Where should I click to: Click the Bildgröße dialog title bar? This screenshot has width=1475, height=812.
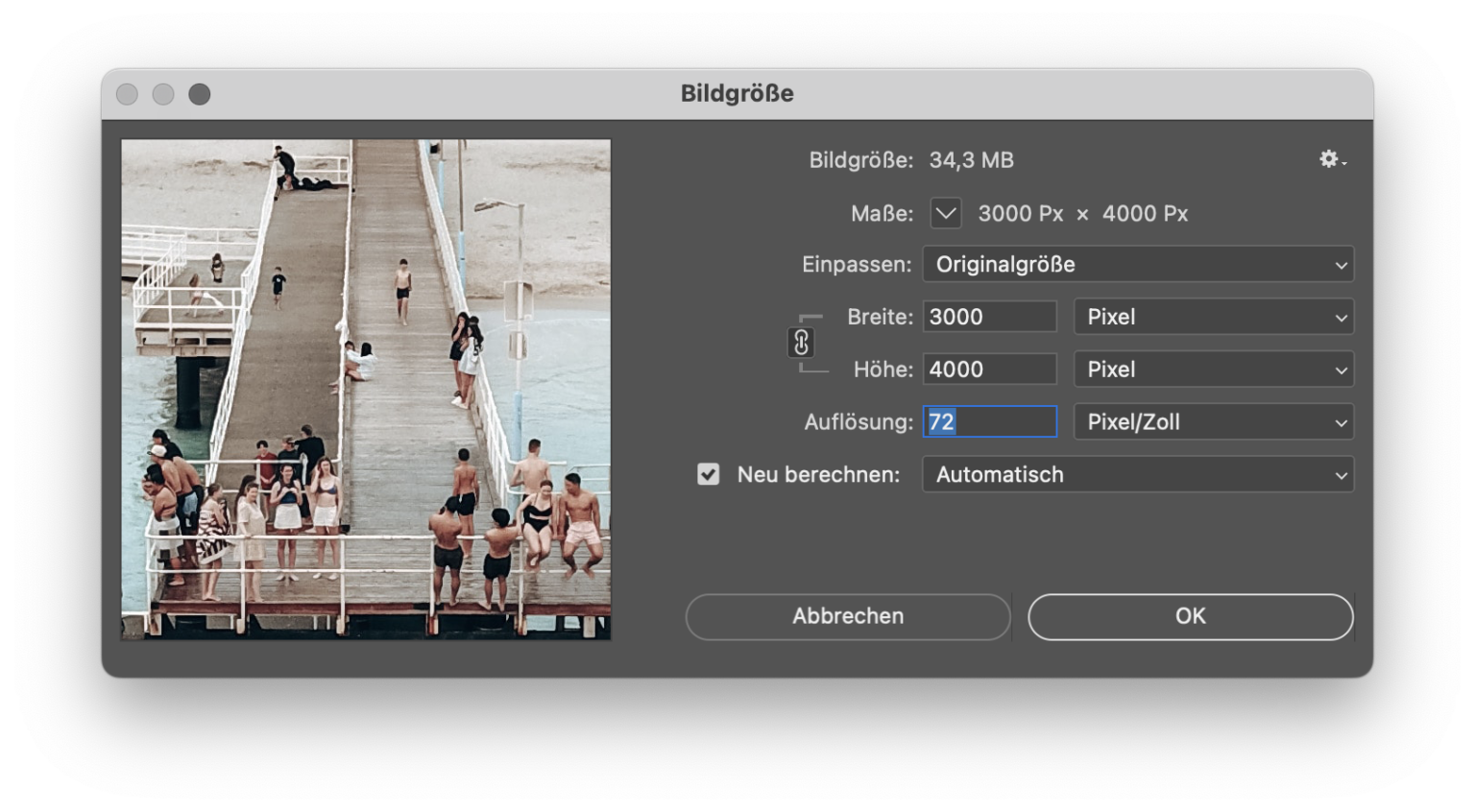coord(737,93)
